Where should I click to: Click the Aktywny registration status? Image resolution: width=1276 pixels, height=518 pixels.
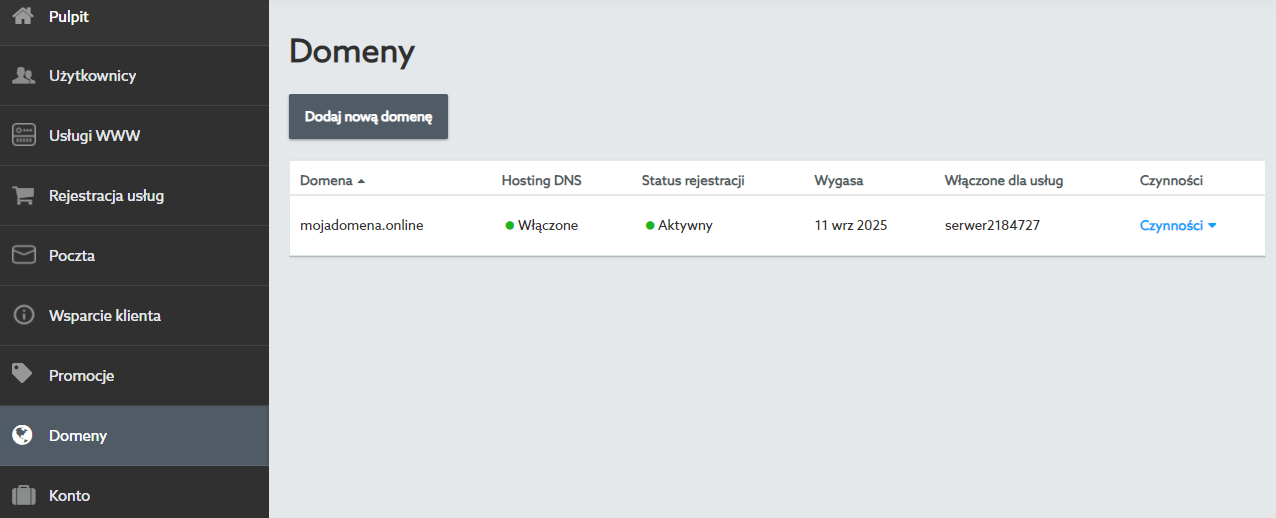point(684,226)
